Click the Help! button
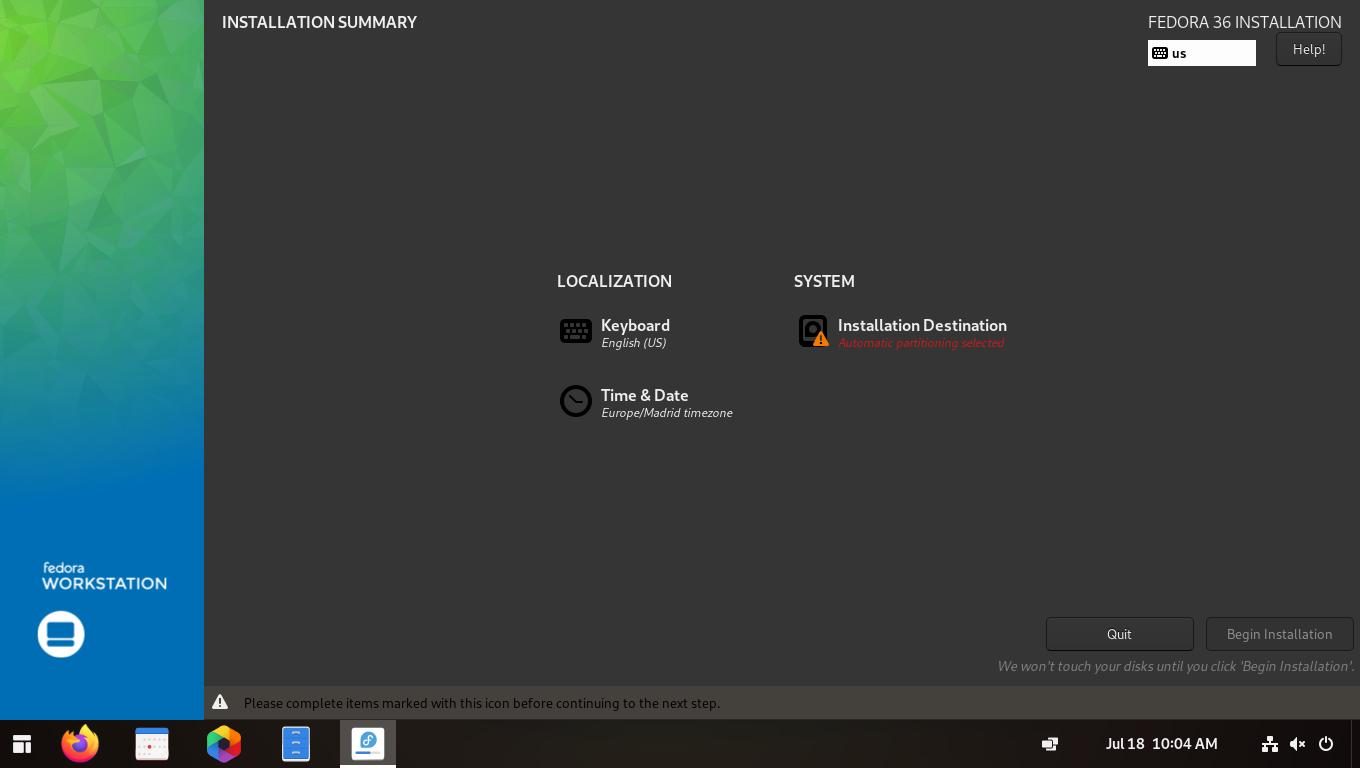The image size is (1360, 768). pos(1309,49)
